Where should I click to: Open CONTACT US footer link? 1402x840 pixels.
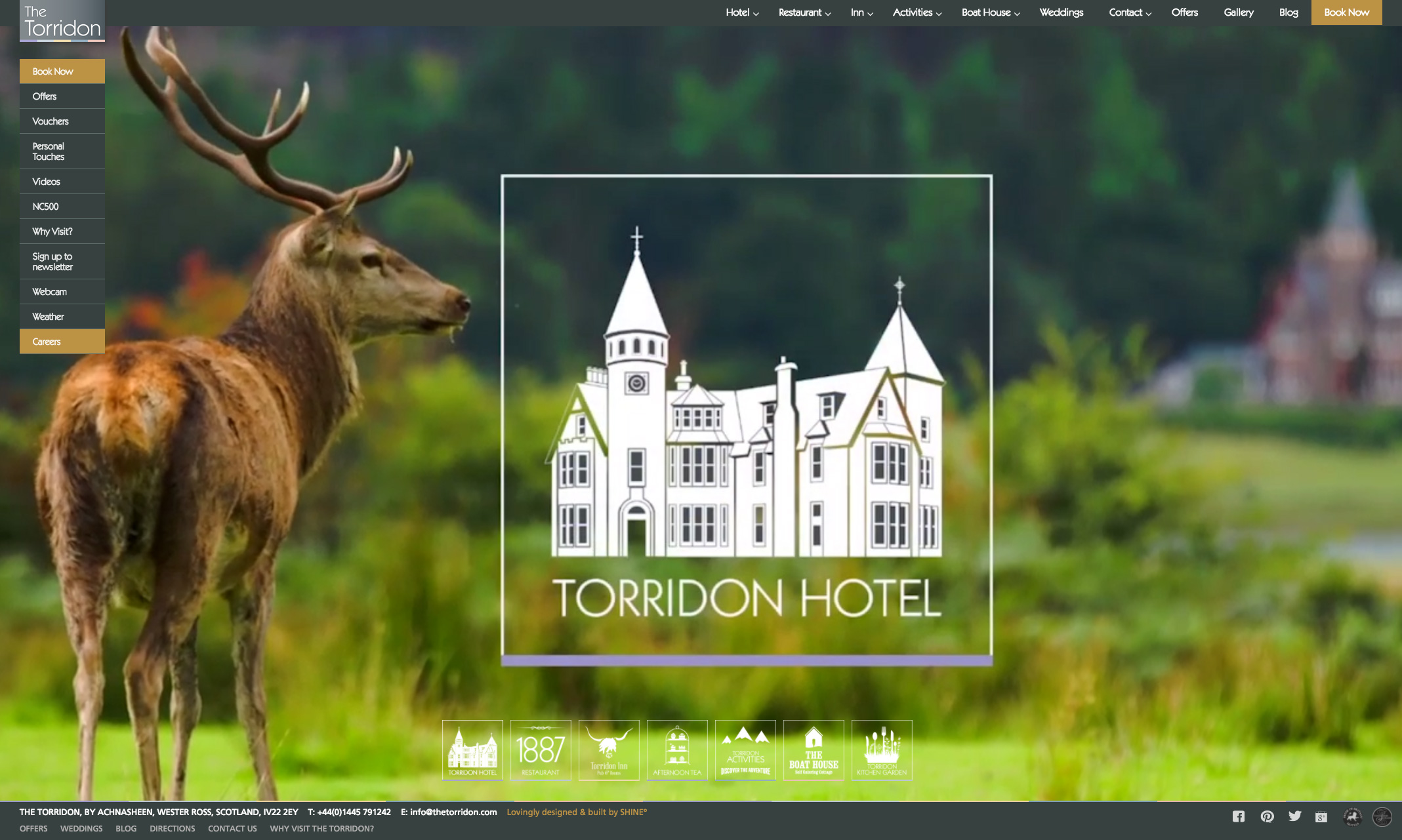click(x=232, y=829)
